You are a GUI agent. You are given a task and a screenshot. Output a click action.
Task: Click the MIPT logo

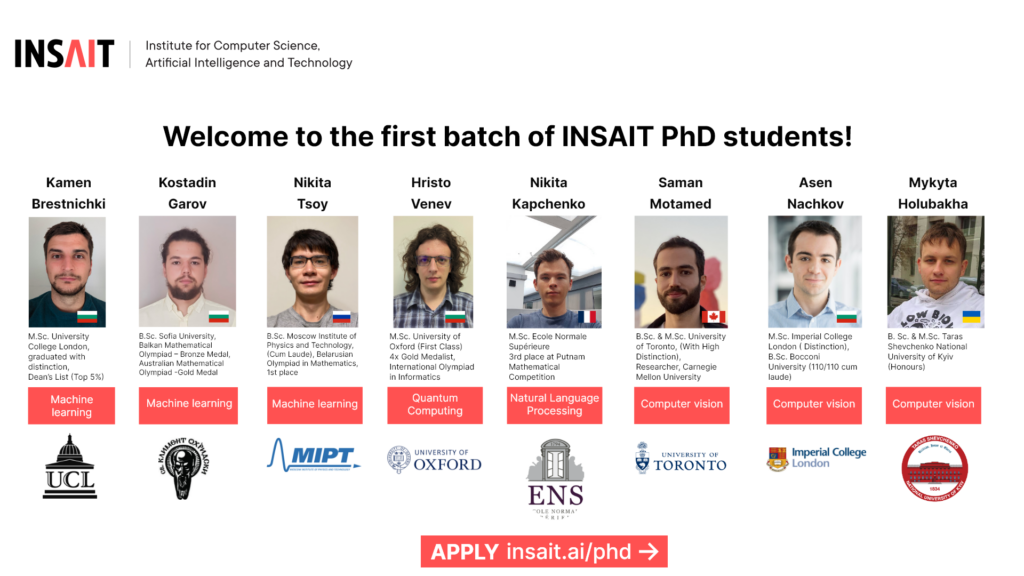[313, 455]
